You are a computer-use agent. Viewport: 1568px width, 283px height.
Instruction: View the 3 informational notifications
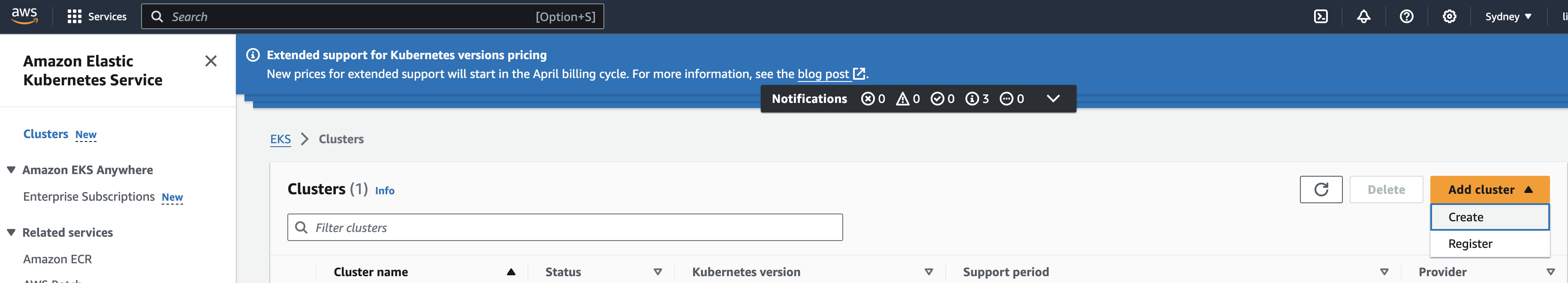pos(976,99)
